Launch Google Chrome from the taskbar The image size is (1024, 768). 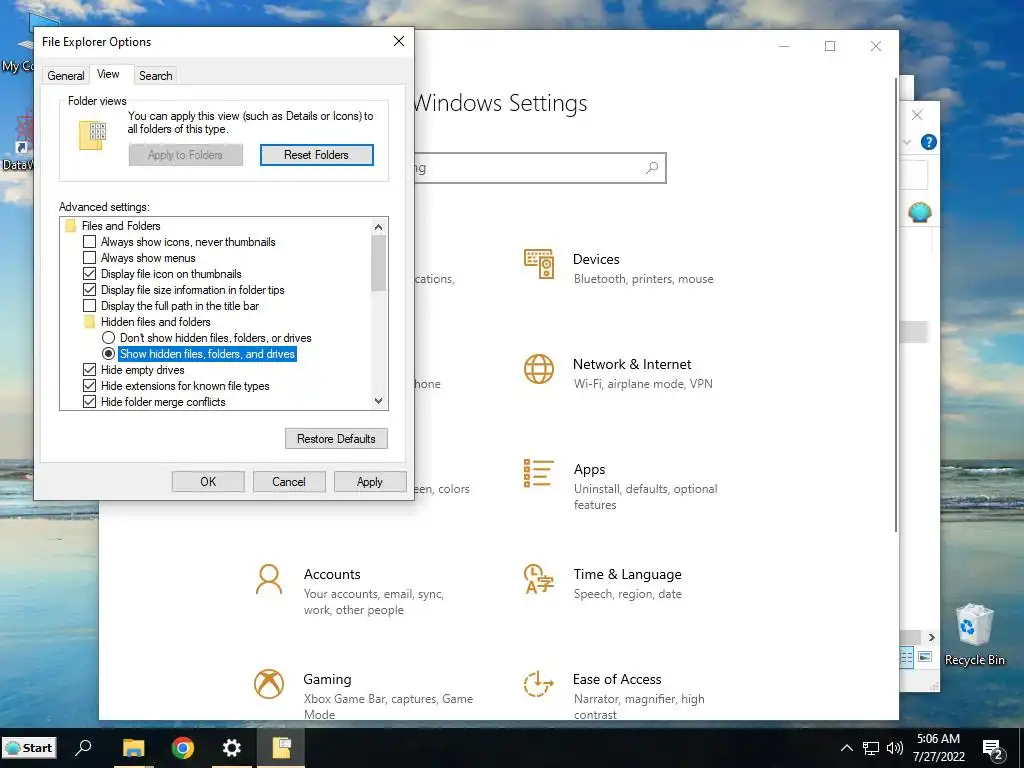183,748
